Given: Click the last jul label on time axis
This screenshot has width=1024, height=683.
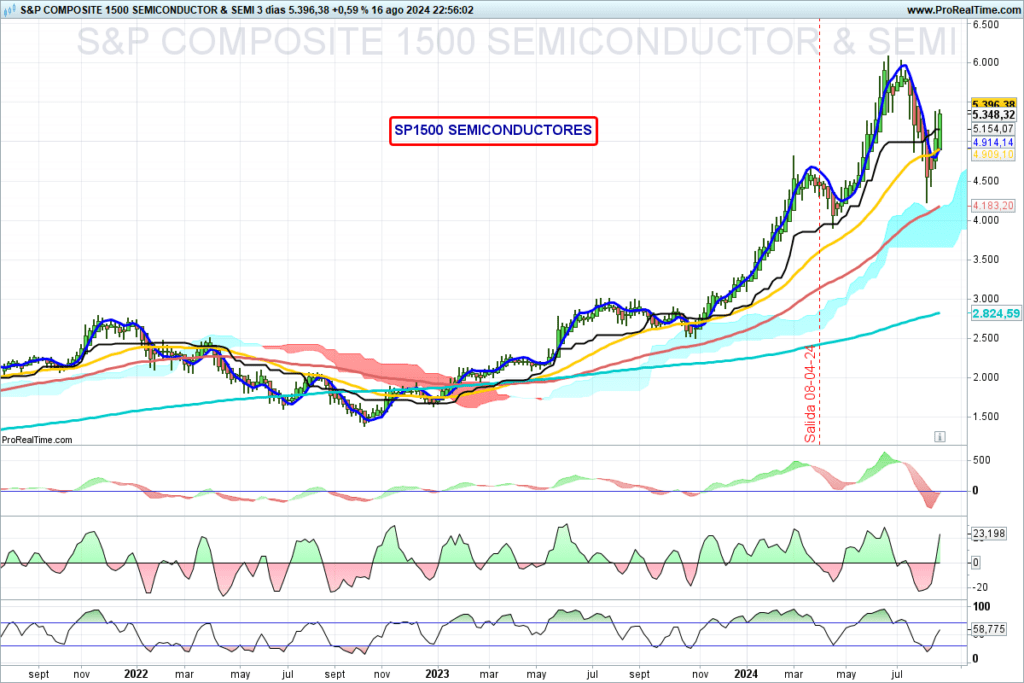Looking at the screenshot, I should coord(897,674).
